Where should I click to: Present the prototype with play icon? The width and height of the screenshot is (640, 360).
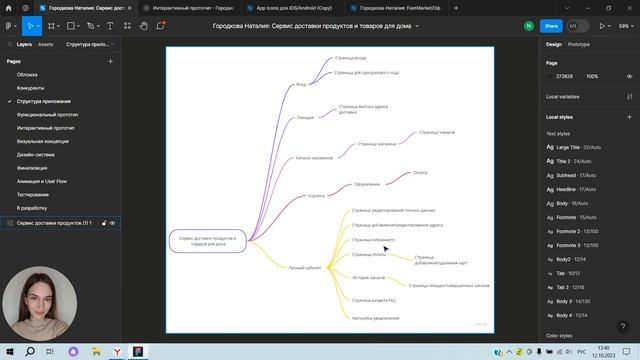602,26
